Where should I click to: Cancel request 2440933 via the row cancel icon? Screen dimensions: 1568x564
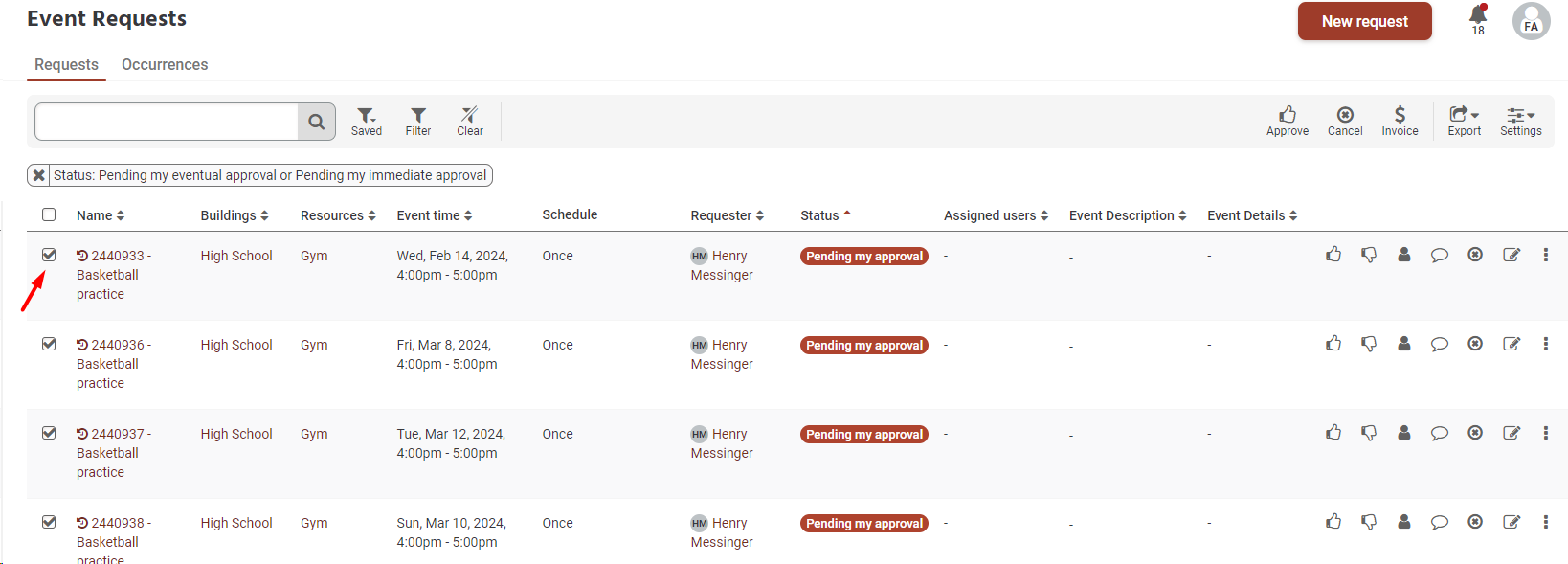pyautogui.click(x=1474, y=255)
